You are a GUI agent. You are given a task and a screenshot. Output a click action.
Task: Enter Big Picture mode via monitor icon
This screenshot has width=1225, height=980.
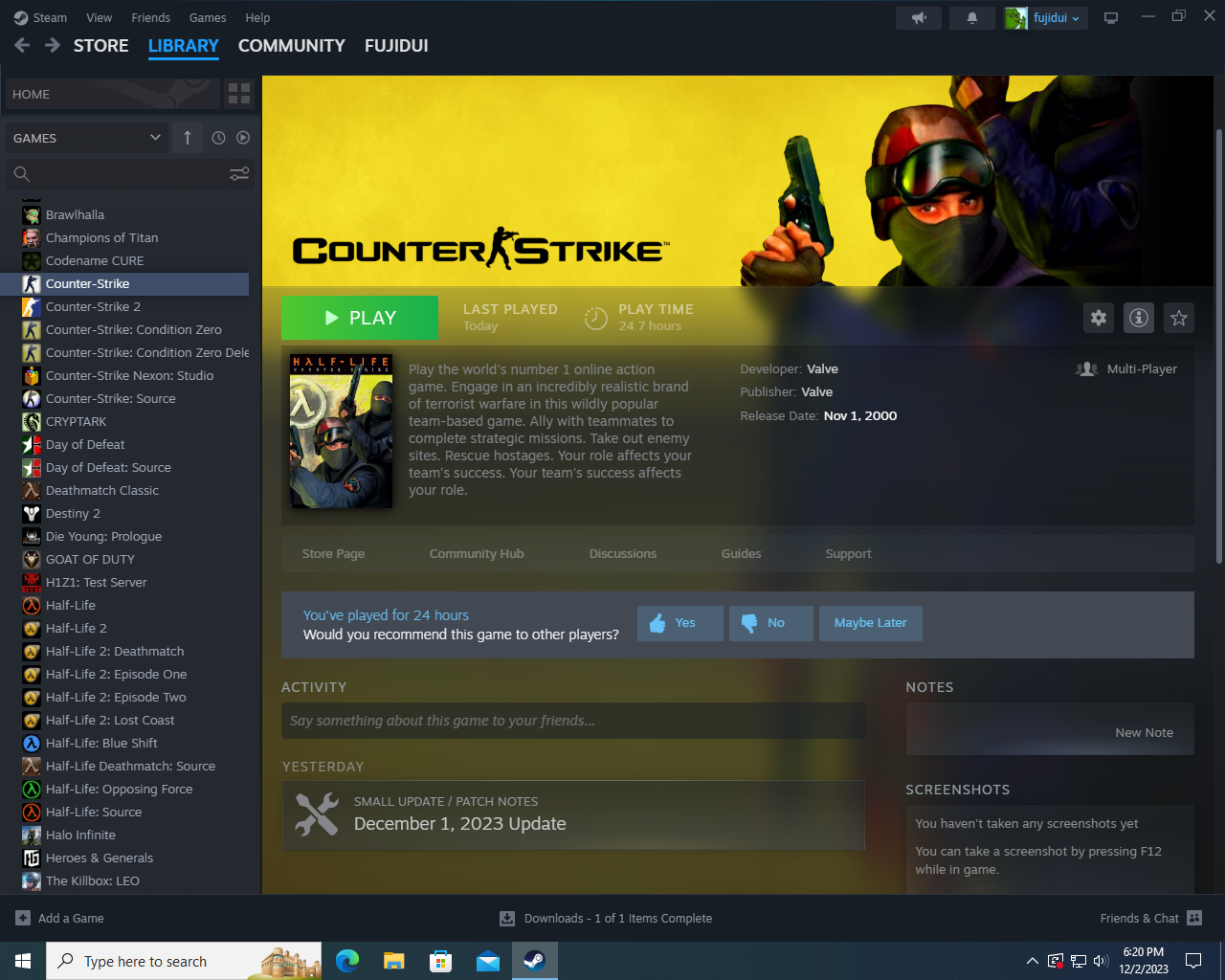pyautogui.click(x=1111, y=18)
